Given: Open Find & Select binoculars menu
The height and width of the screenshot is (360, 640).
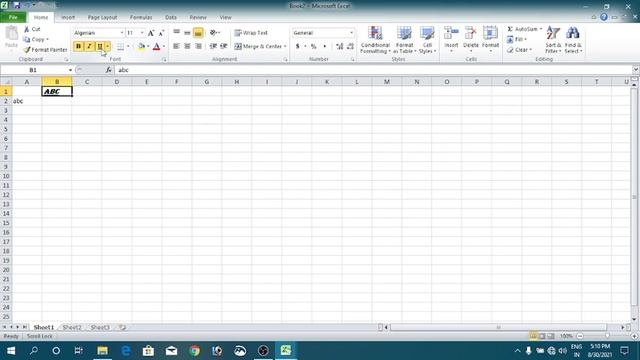Looking at the screenshot, I should pyautogui.click(x=573, y=40).
